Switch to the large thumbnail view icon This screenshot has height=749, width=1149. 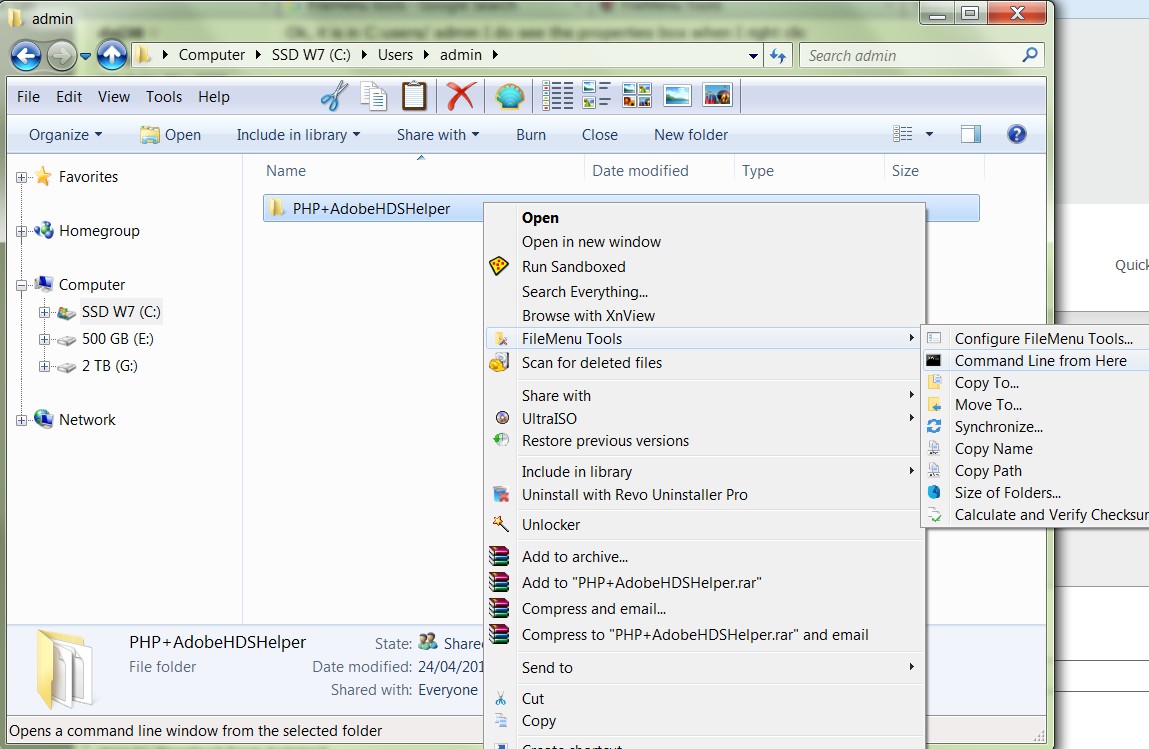pyautogui.click(x=677, y=95)
